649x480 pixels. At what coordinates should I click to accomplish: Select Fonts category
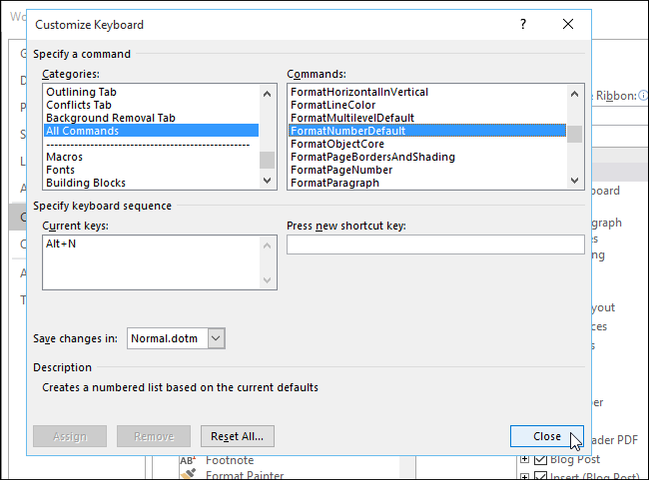click(151, 170)
